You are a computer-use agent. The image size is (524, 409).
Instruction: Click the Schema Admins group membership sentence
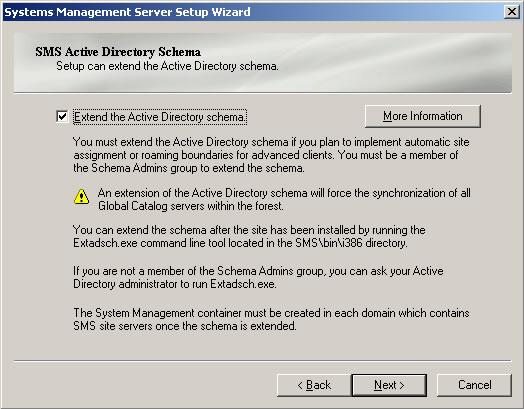coord(266,162)
